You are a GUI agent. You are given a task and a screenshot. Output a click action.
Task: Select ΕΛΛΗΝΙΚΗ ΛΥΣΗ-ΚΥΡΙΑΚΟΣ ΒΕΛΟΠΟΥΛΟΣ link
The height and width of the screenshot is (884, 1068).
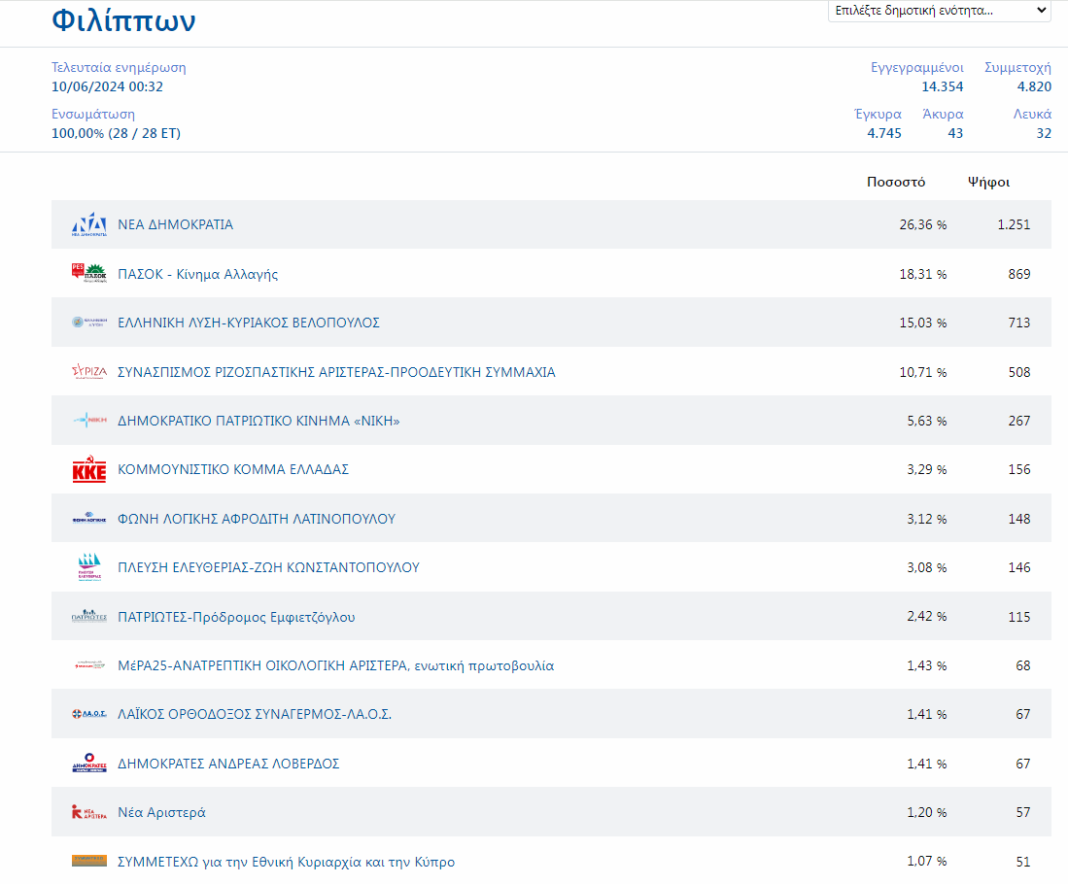point(249,323)
